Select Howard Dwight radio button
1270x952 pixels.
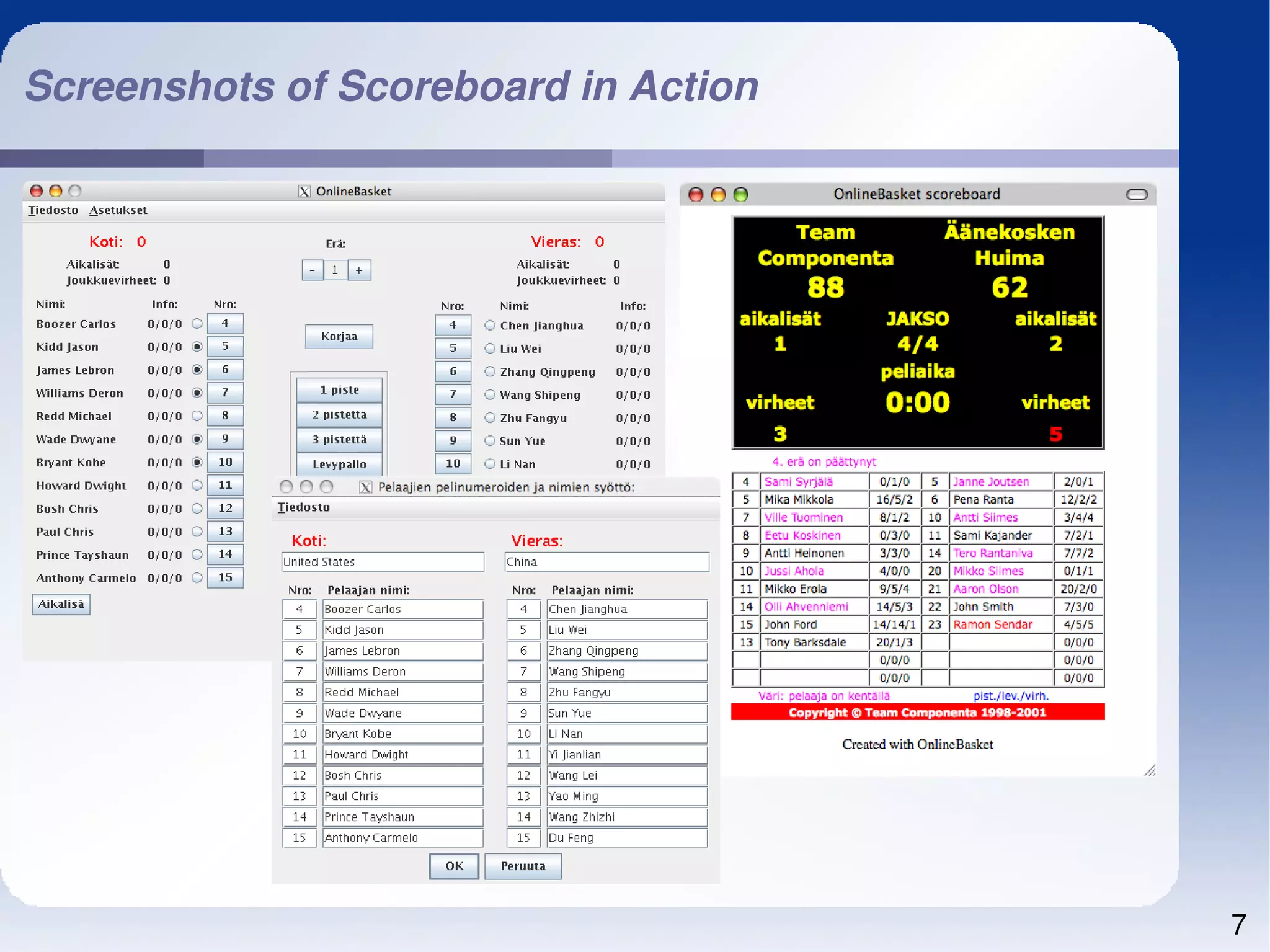(197, 485)
